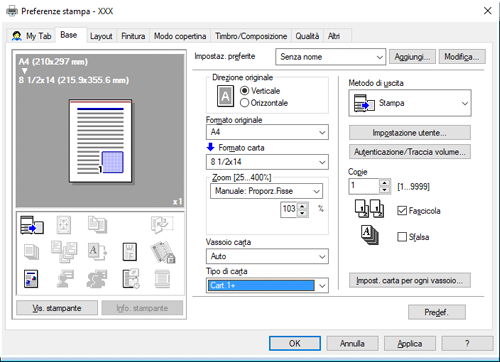Click the Predef. button
500x362 pixels.
437,312
